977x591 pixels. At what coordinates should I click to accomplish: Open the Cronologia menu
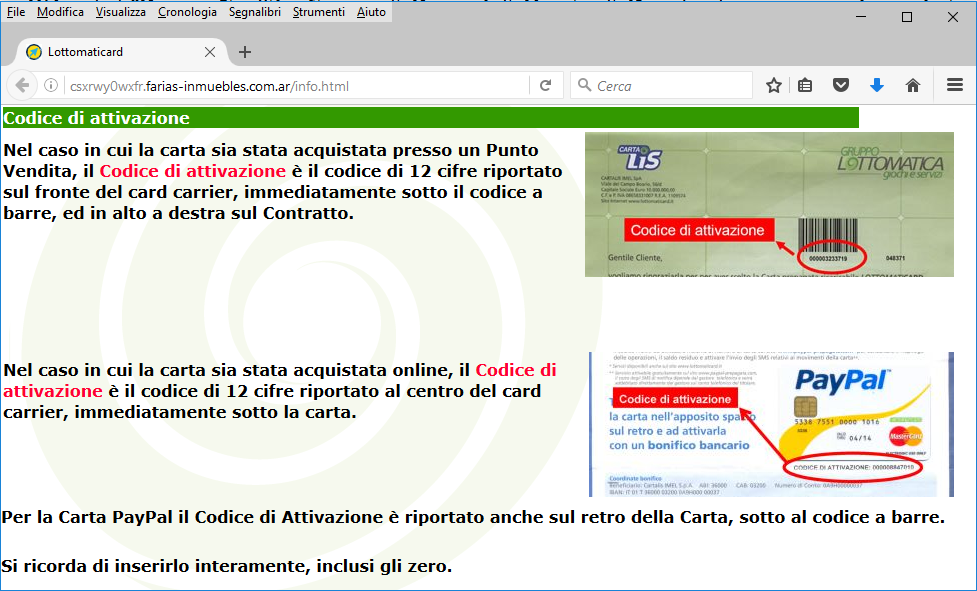pos(187,12)
